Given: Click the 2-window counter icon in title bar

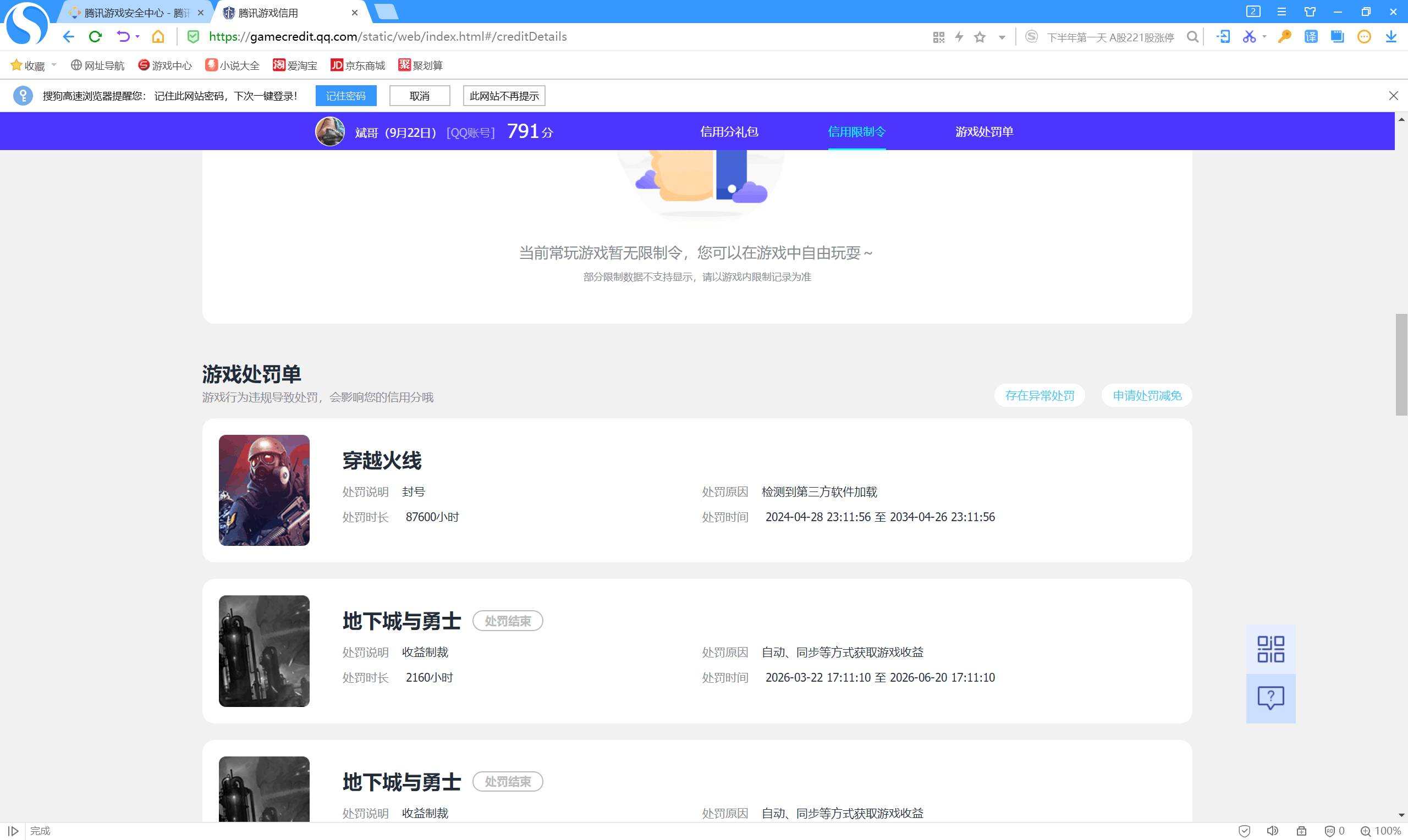Looking at the screenshot, I should pyautogui.click(x=1253, y=12).
